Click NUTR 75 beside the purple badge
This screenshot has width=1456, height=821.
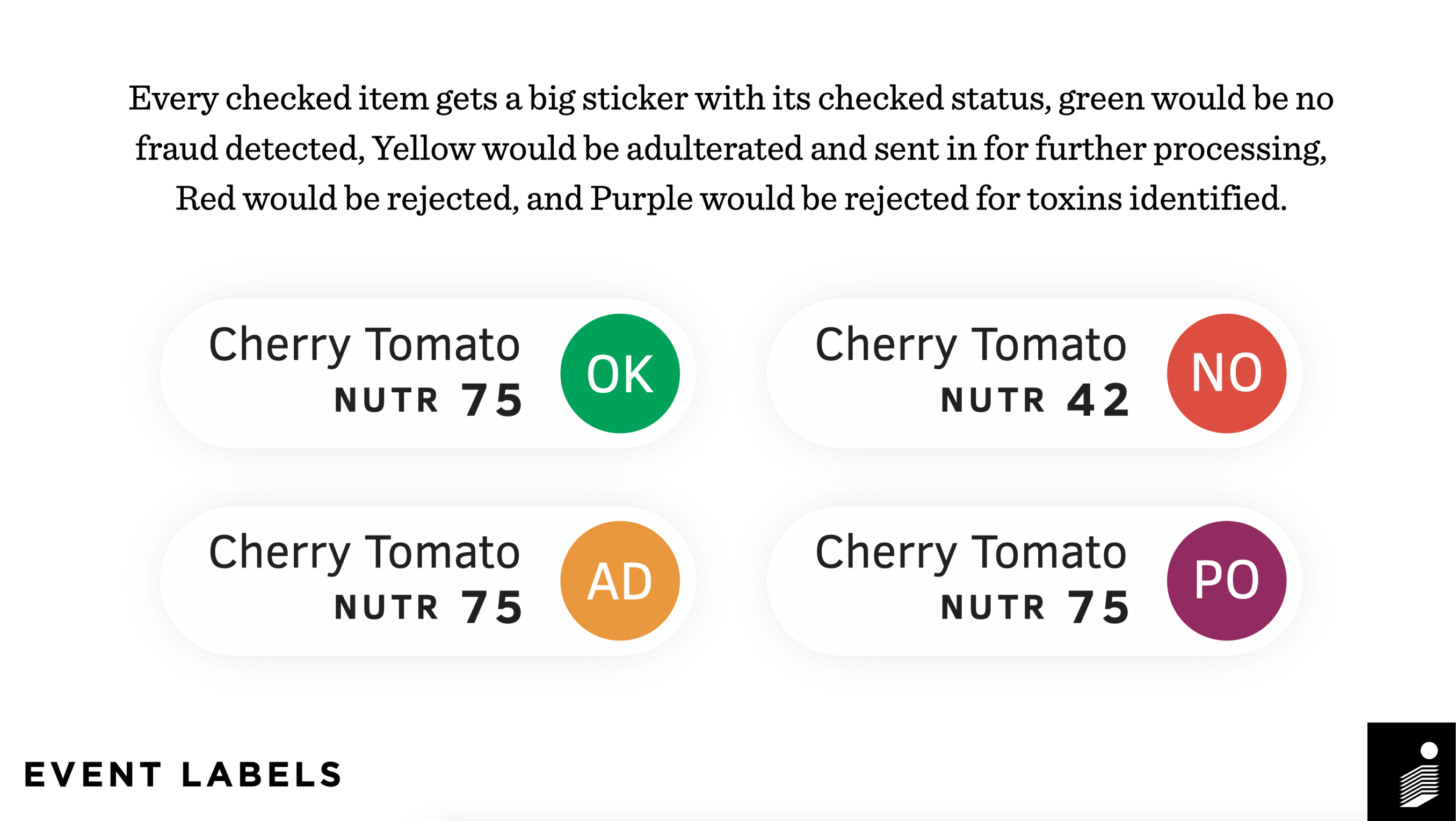click(1034, 607)
